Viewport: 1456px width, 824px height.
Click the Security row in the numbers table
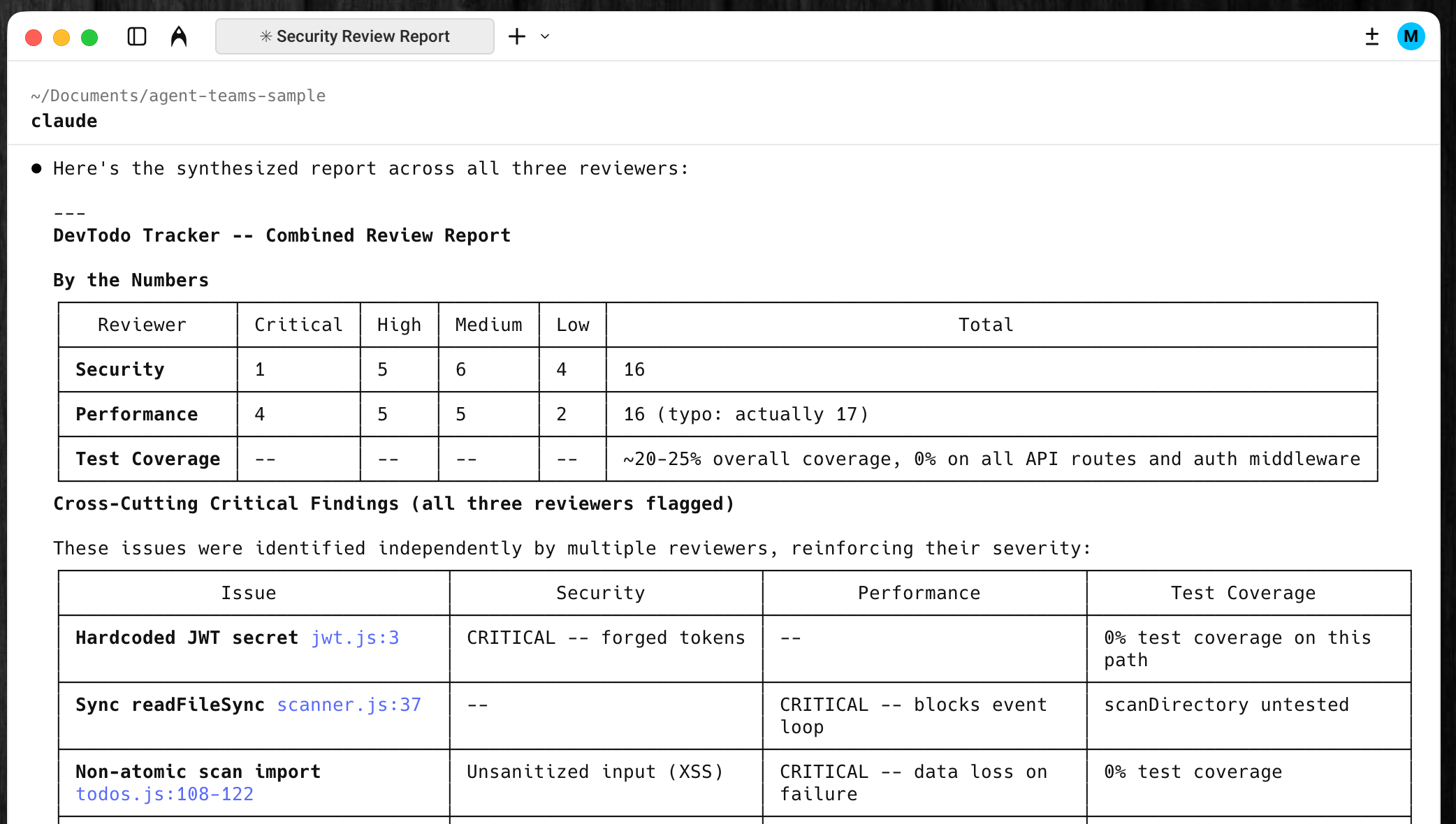coord(119,369)
